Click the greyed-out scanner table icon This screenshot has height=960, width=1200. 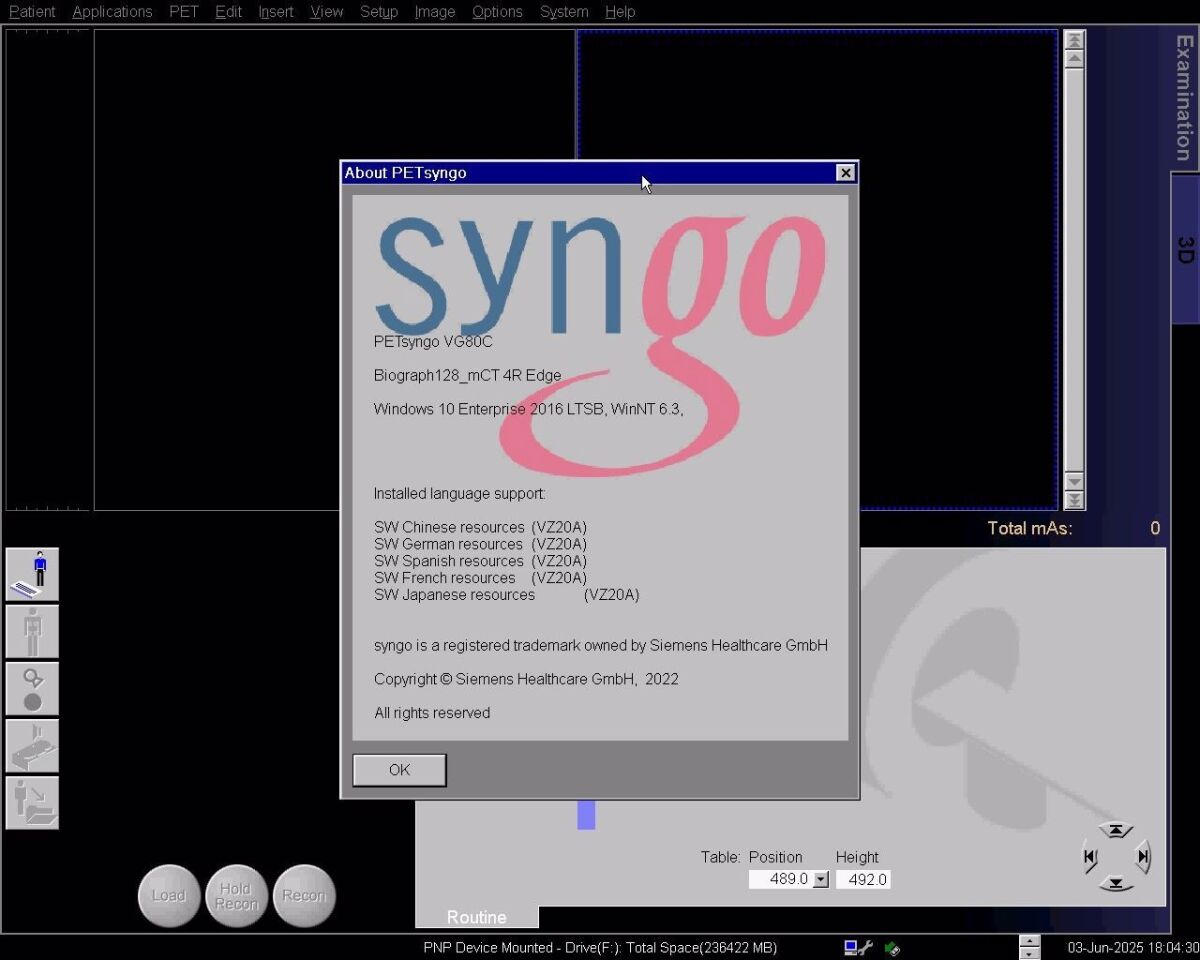pyautogui.click(x=32, y=745)
